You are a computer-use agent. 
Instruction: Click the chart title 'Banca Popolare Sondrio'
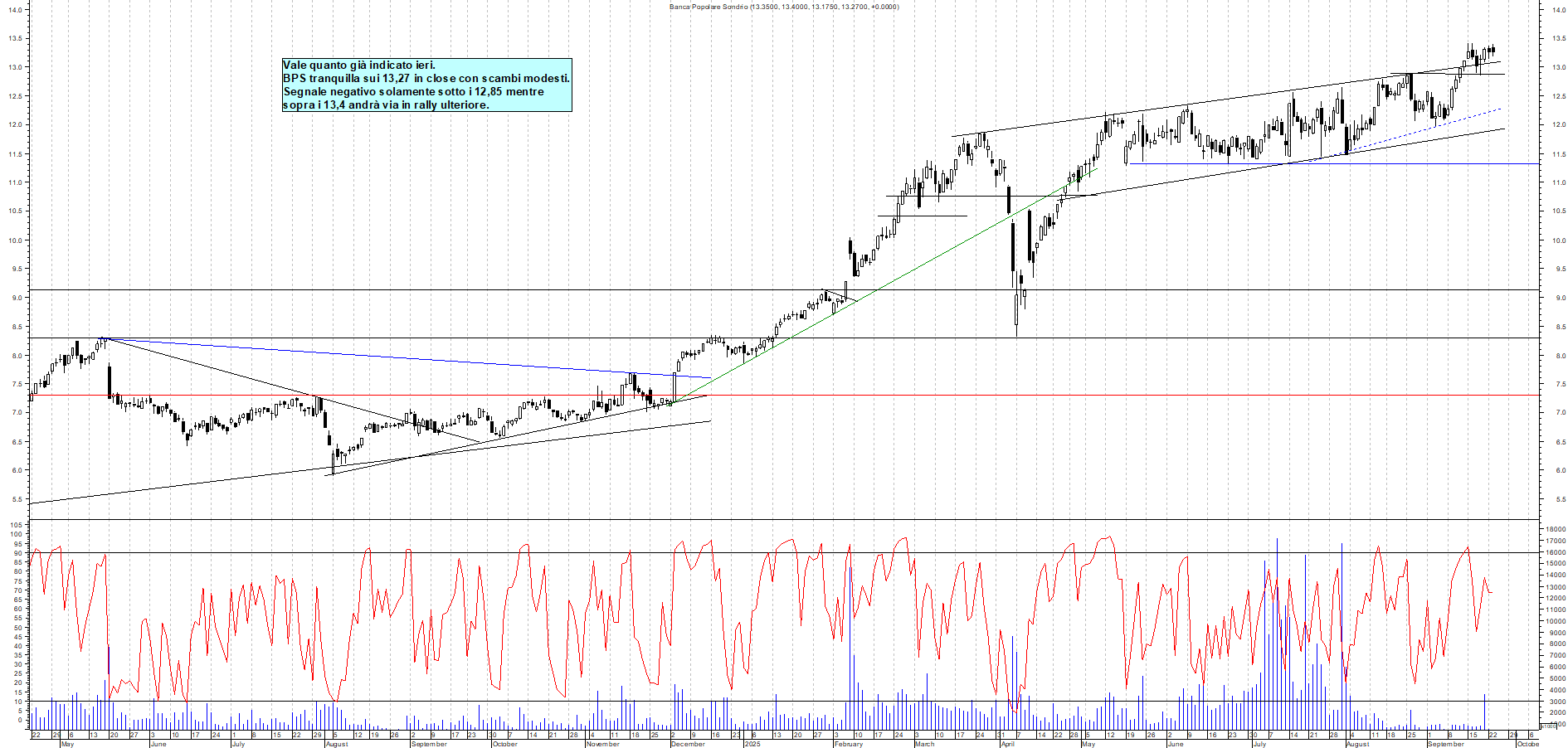tap(709, 7)
